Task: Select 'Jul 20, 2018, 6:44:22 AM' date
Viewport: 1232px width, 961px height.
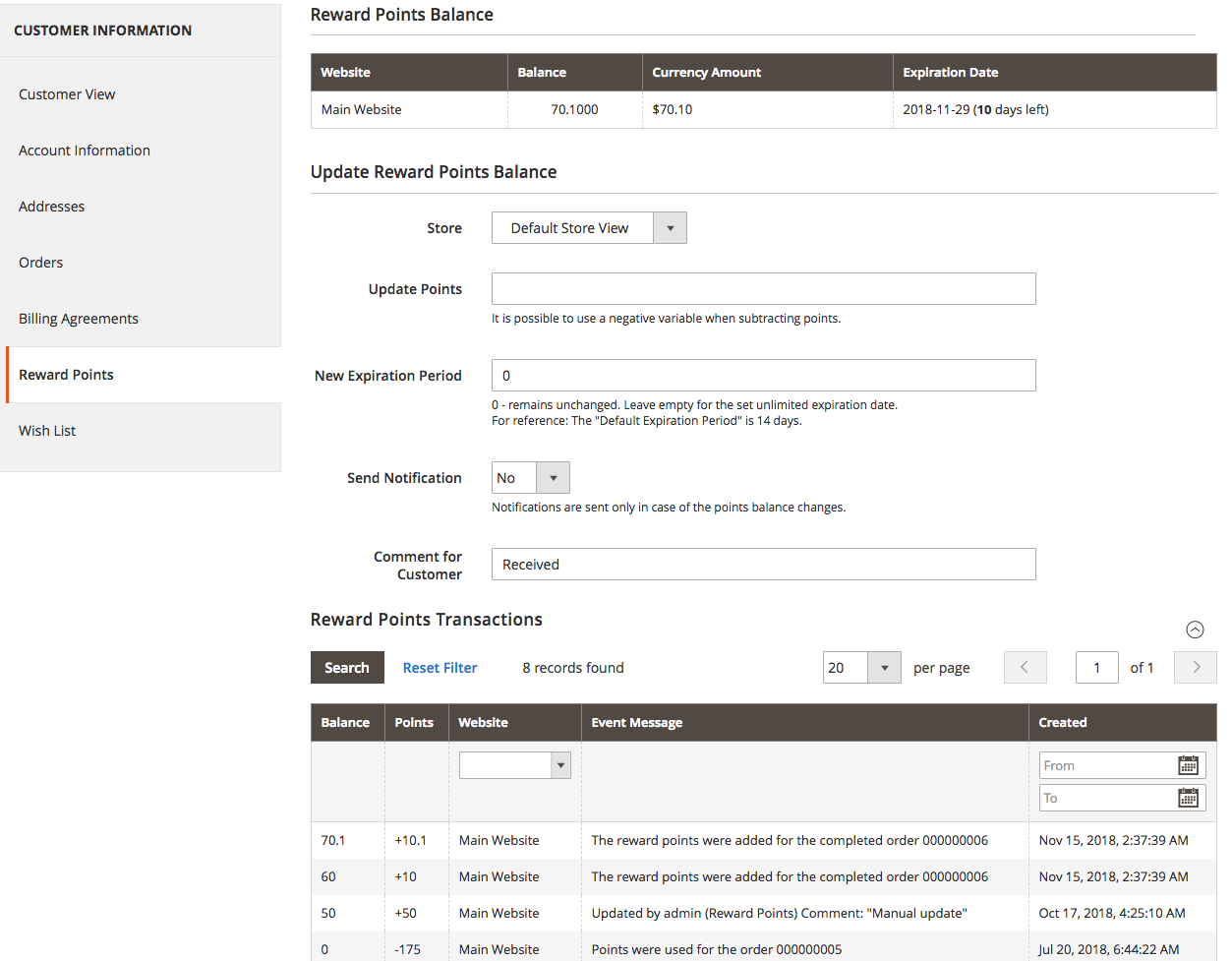Action: [x=1109, y=949]
